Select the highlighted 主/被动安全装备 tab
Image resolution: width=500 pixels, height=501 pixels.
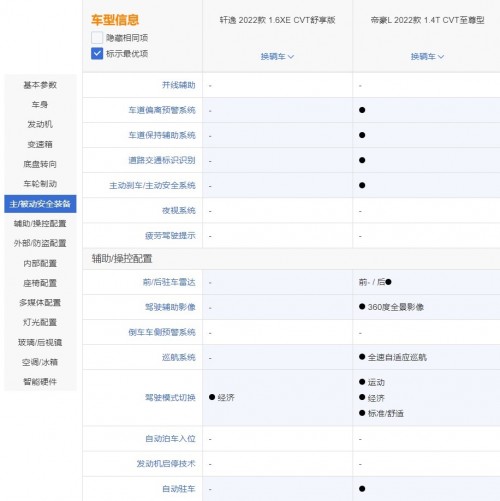click(x=40, y=204)
